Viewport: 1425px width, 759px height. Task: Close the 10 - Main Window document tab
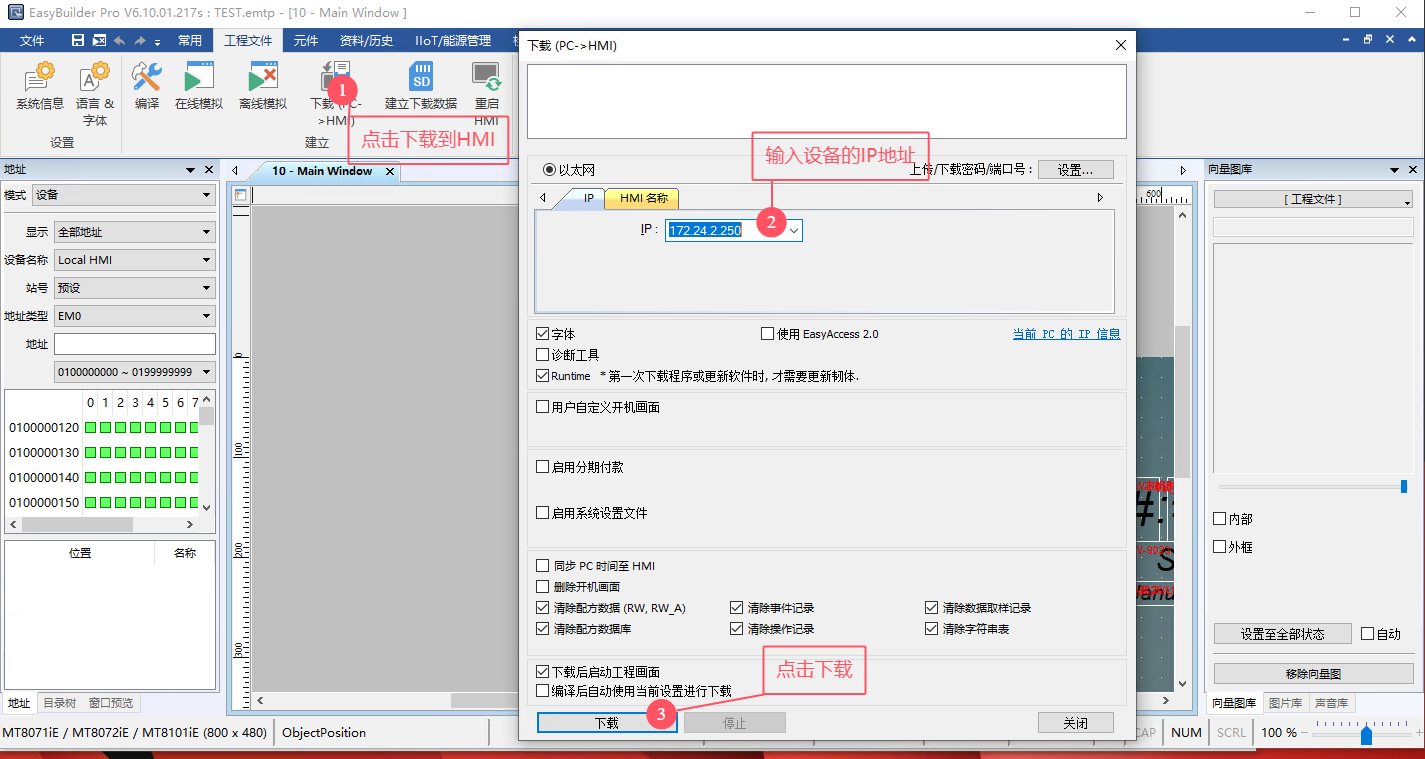click(390, 171)
